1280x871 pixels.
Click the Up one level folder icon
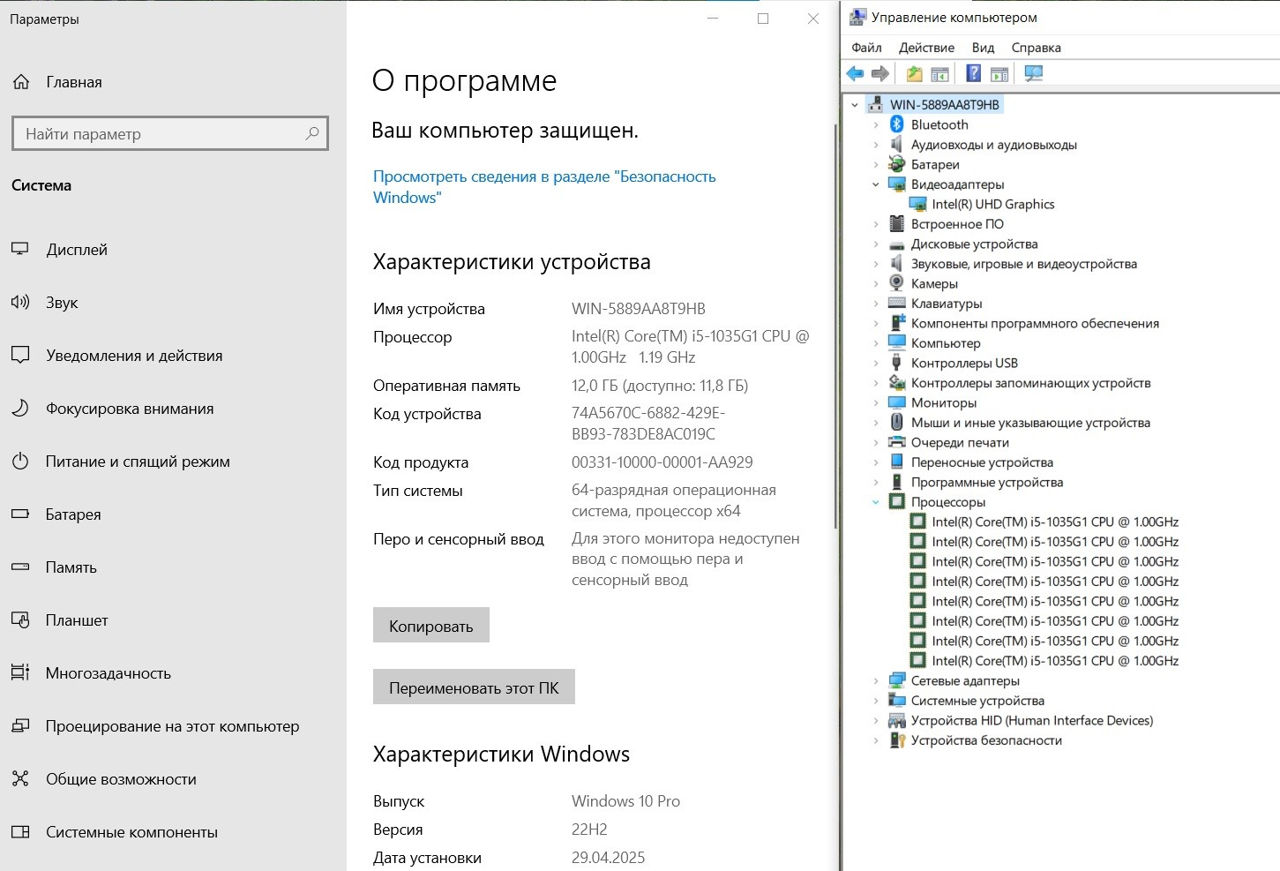pyautogui.click(x=914, y=73)
